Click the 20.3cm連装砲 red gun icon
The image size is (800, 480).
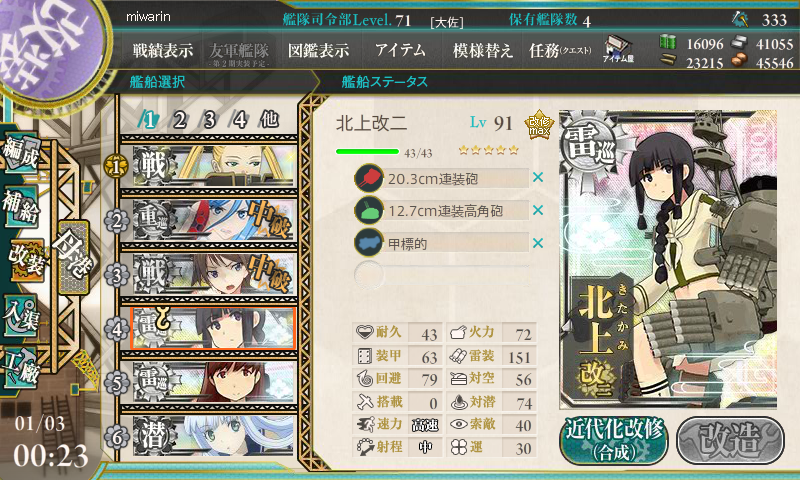point(368,178)
